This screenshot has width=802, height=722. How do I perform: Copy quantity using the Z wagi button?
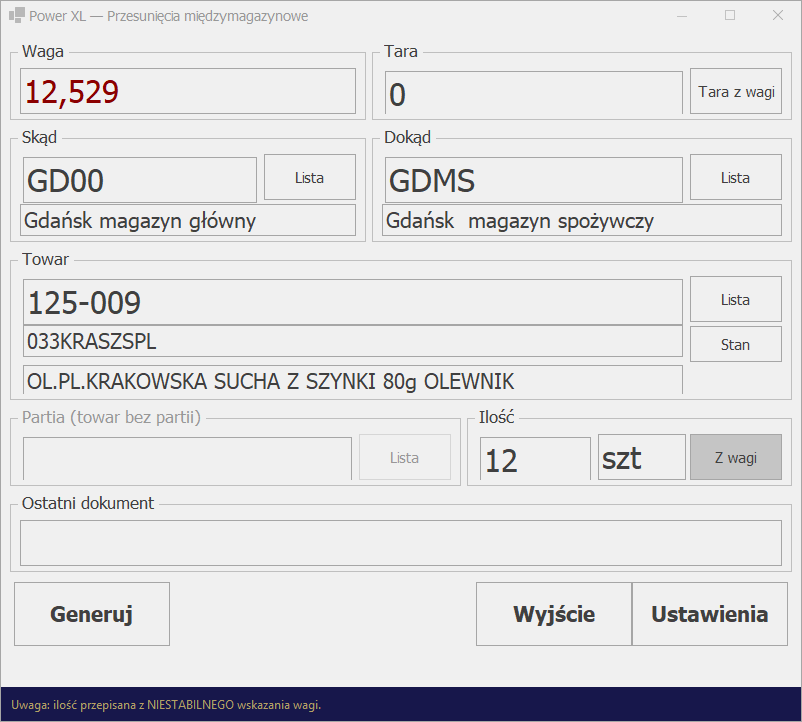736,457
